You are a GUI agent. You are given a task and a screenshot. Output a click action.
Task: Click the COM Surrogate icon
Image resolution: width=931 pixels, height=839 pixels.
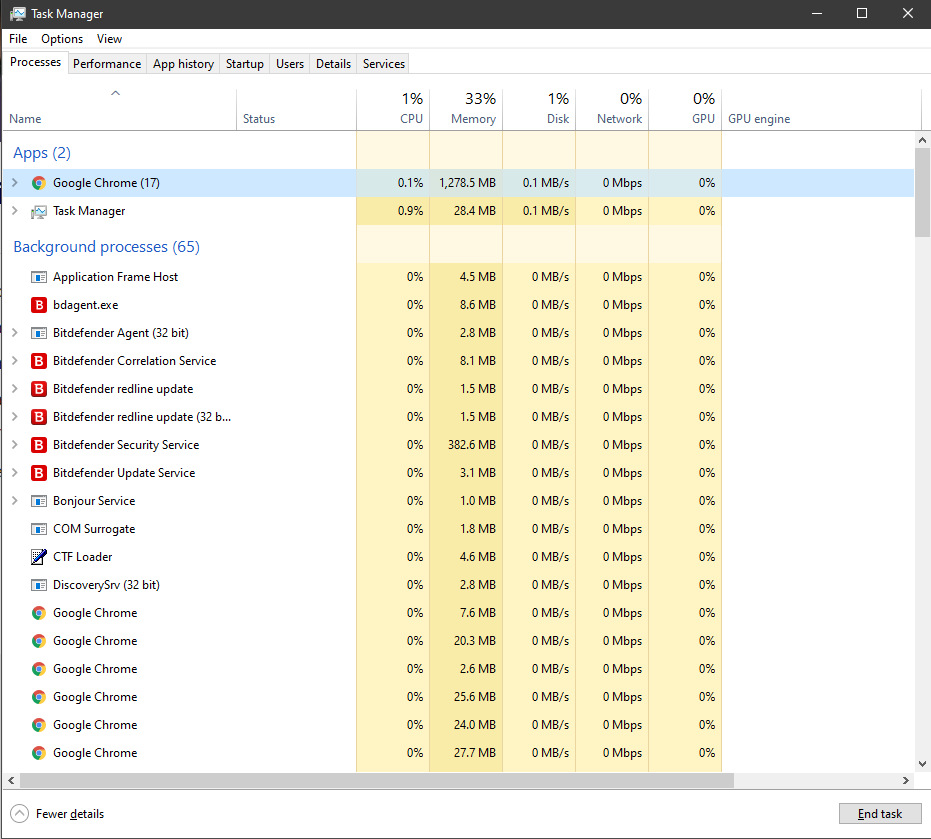39,529
